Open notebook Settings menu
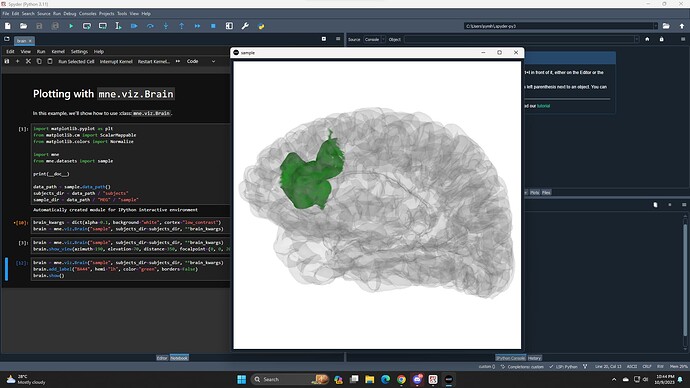The width and height of the screenshot is (690, 388). 79,51
